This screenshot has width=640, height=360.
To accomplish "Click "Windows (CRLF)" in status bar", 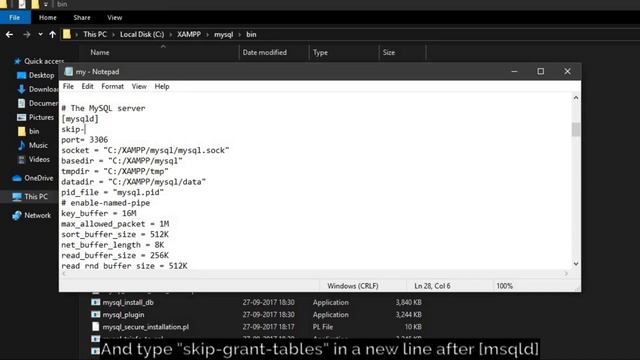I will (x=353, y=286).
